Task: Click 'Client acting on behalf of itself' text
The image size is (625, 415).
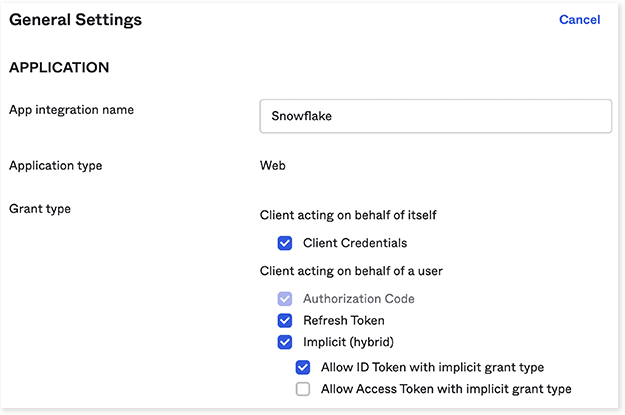Action: [x=346, y=215]
